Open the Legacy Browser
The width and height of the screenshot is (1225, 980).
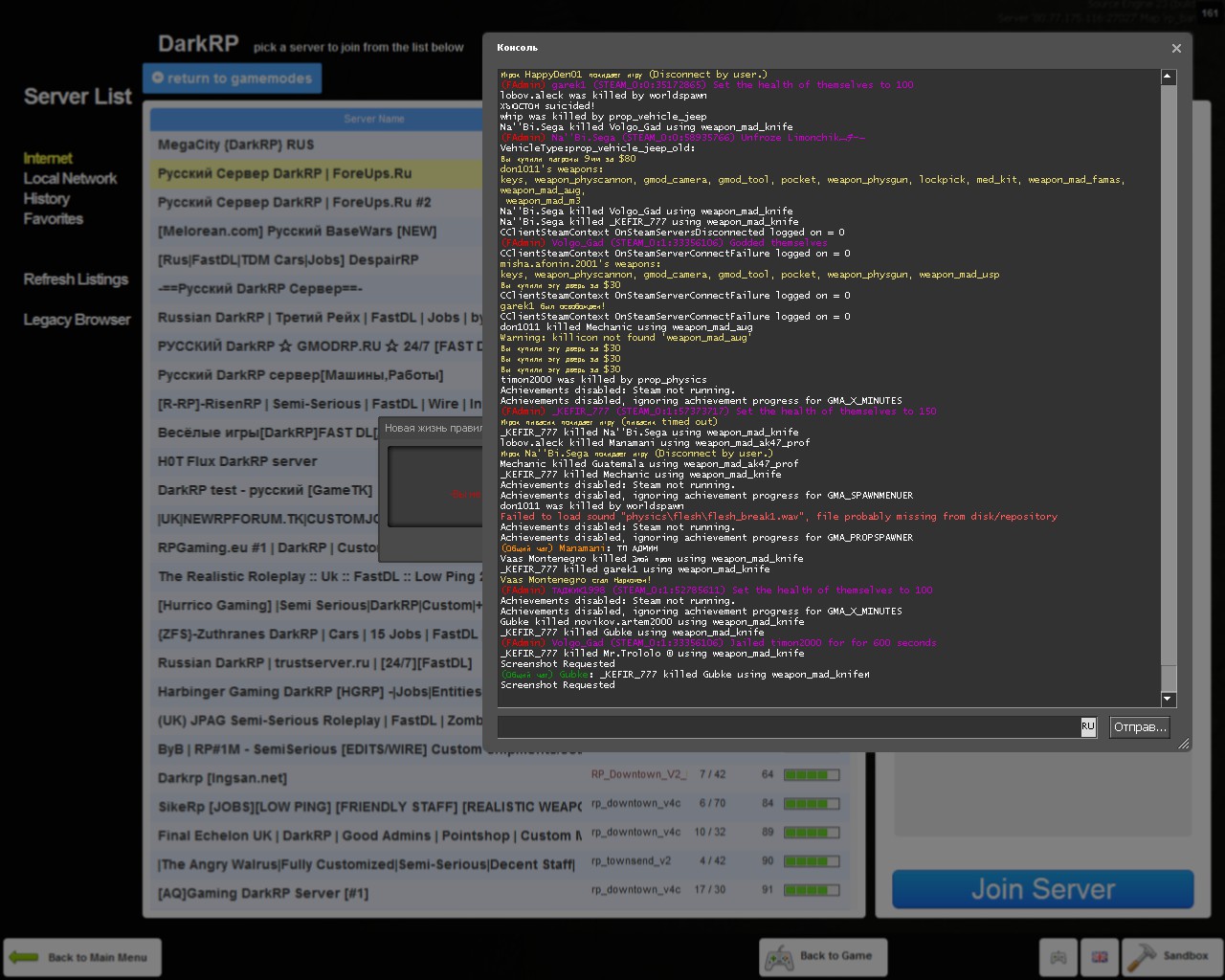77,320
